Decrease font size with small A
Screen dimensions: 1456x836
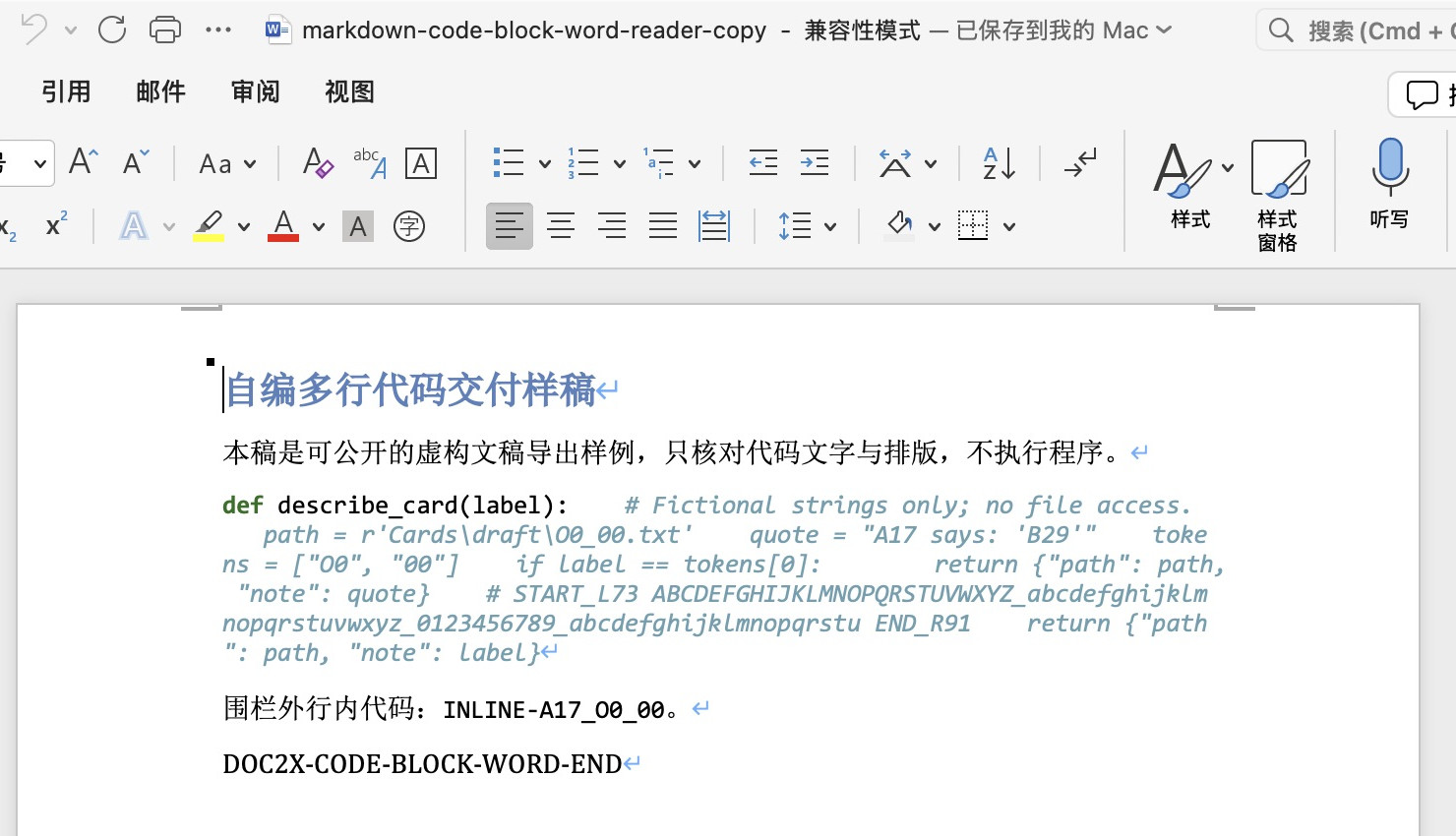[x=136, y=161]
